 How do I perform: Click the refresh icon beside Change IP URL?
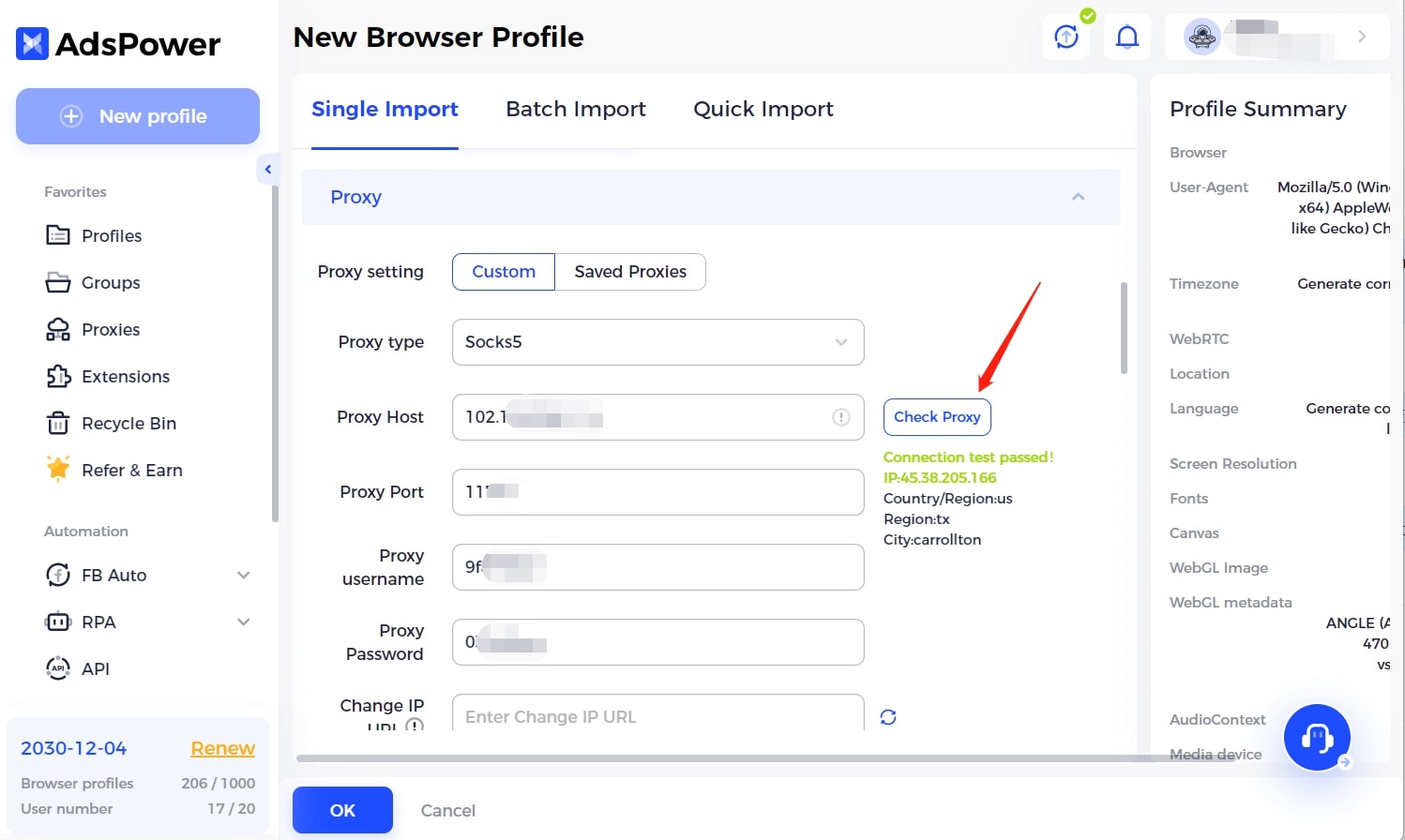click(888, 717)
